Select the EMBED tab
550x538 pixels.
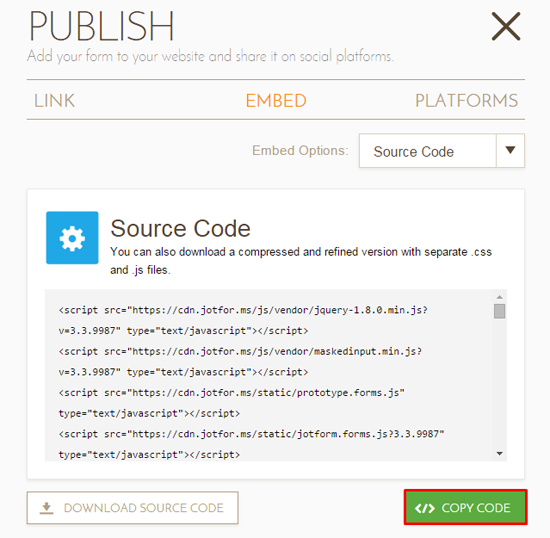276,101
